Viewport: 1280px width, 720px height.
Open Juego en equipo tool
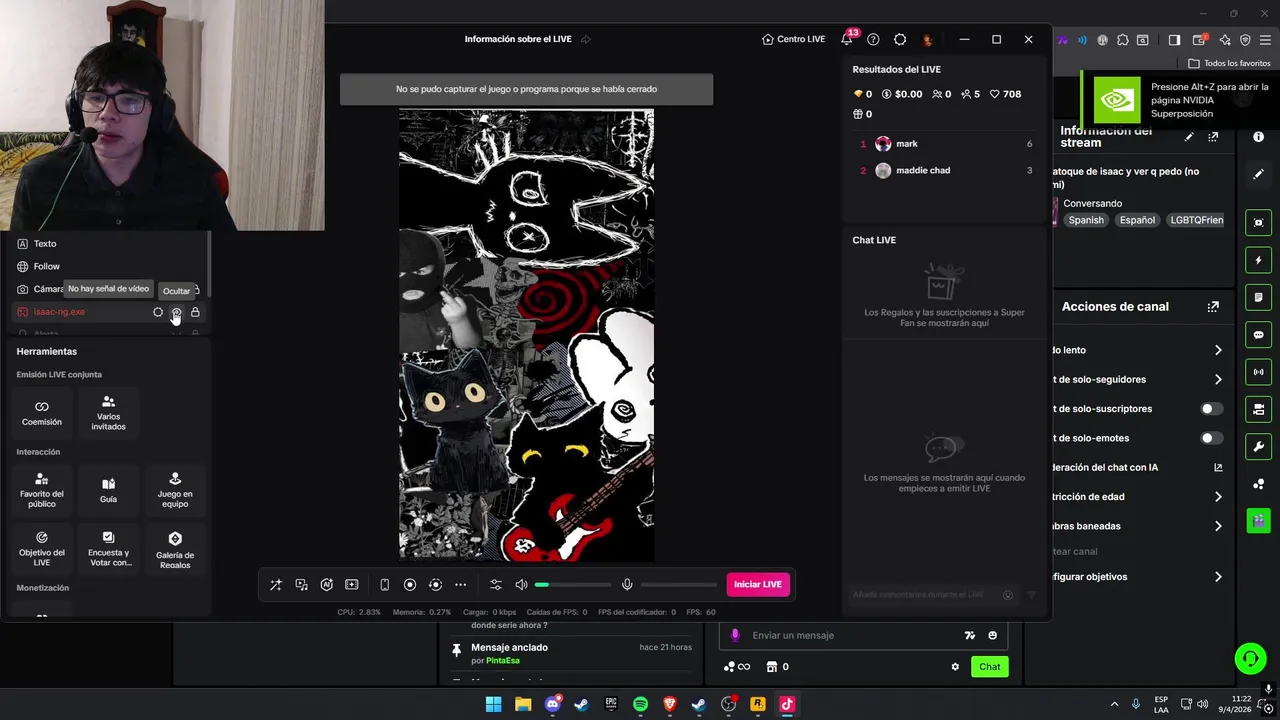point(175,490)
